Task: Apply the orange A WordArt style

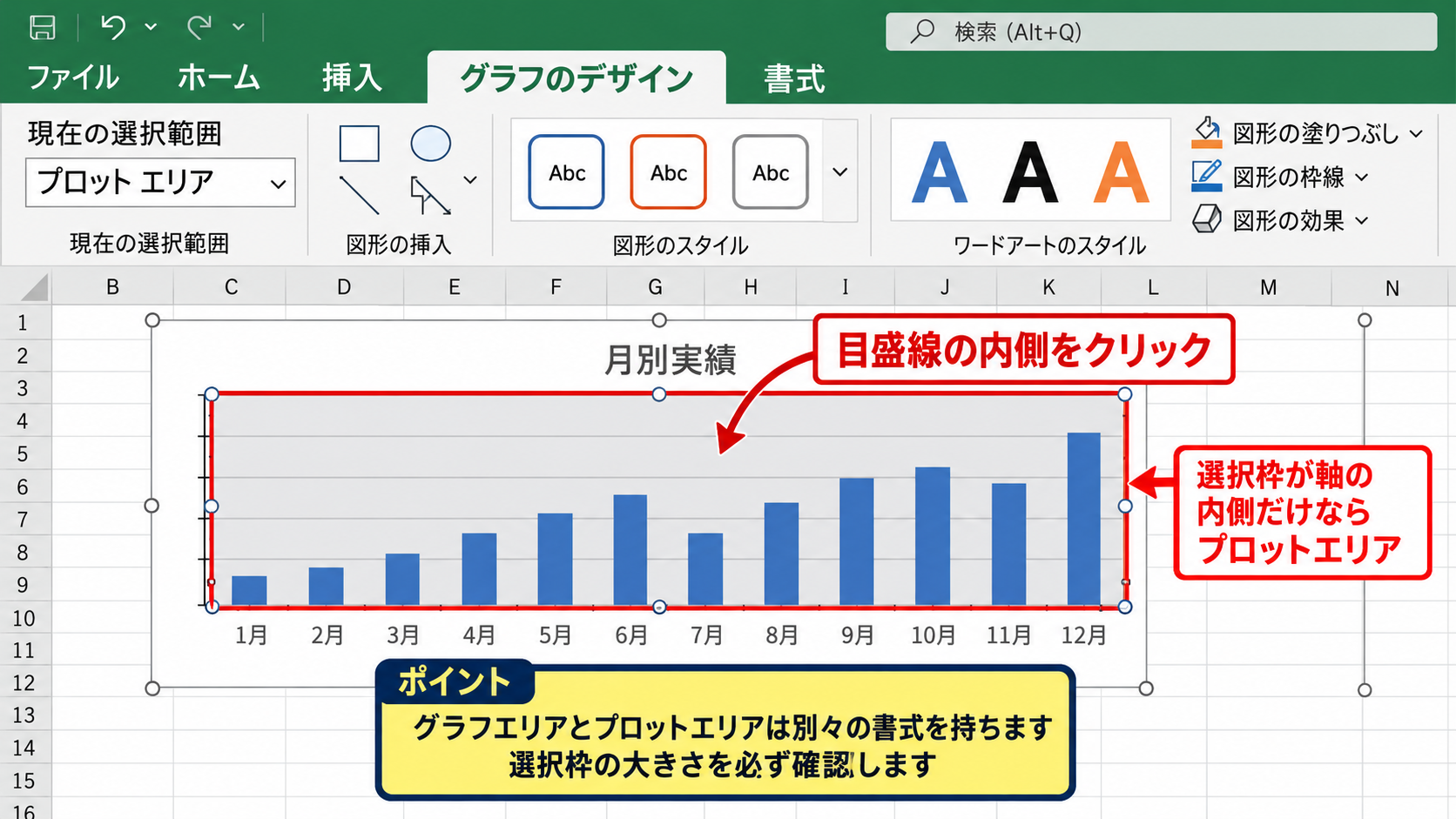Action: tap(1122, 173)
